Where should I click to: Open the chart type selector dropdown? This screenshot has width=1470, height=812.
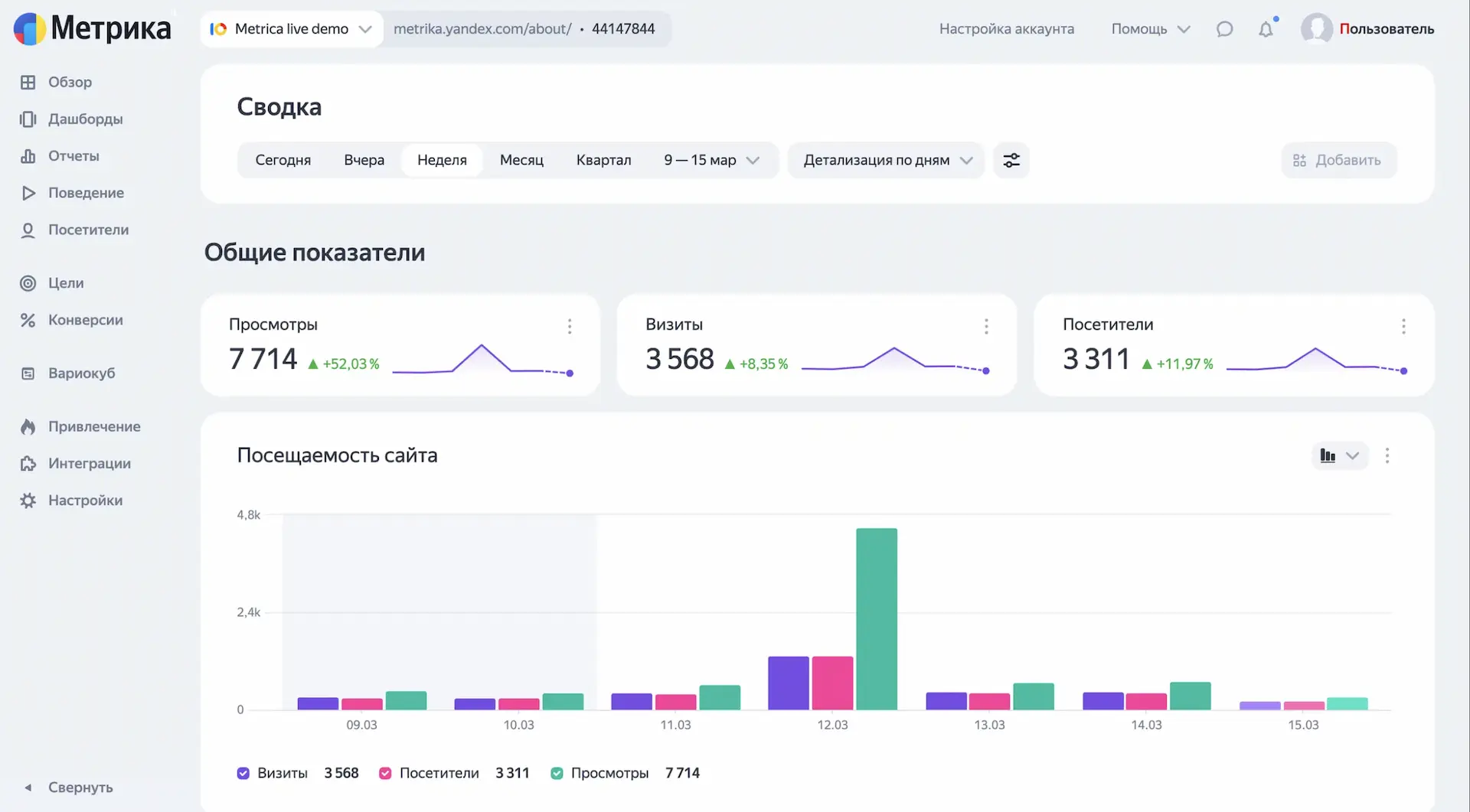[x=1339, y=456]
